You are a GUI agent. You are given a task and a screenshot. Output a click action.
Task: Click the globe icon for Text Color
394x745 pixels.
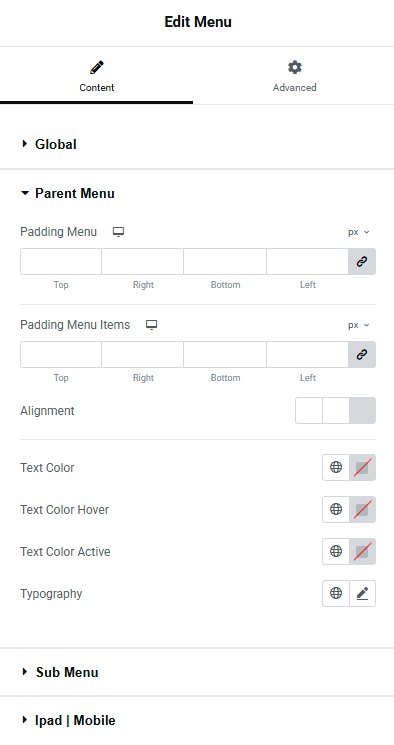coord(336,468)
